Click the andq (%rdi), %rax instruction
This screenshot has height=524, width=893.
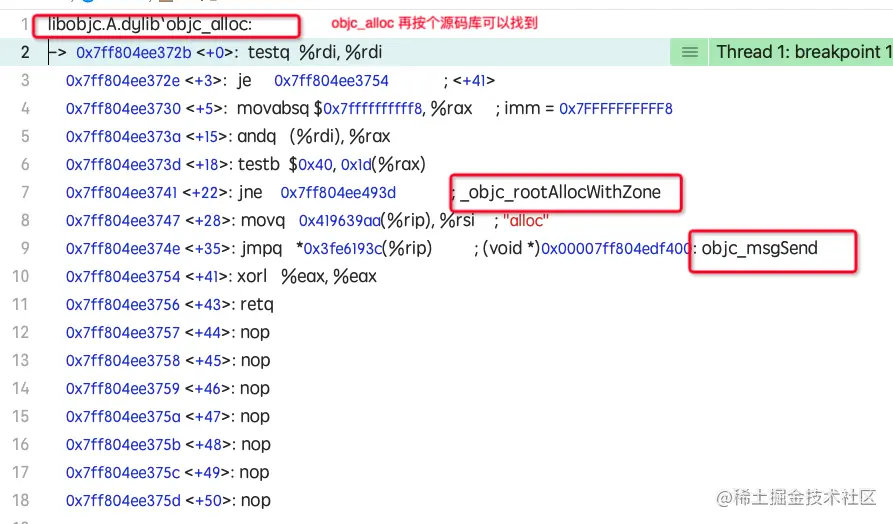click(x=313, y=136)
